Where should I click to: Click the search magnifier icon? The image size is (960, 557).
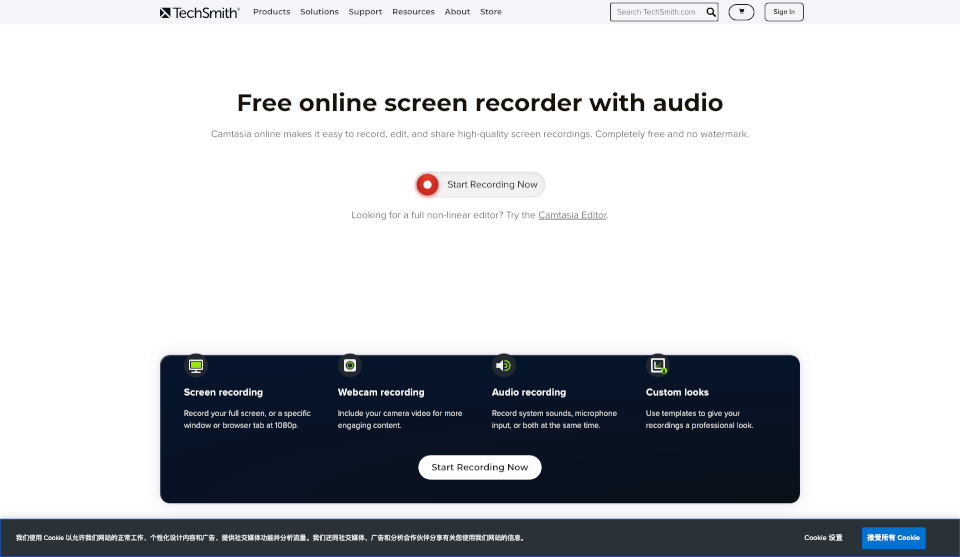coord(711,12)
